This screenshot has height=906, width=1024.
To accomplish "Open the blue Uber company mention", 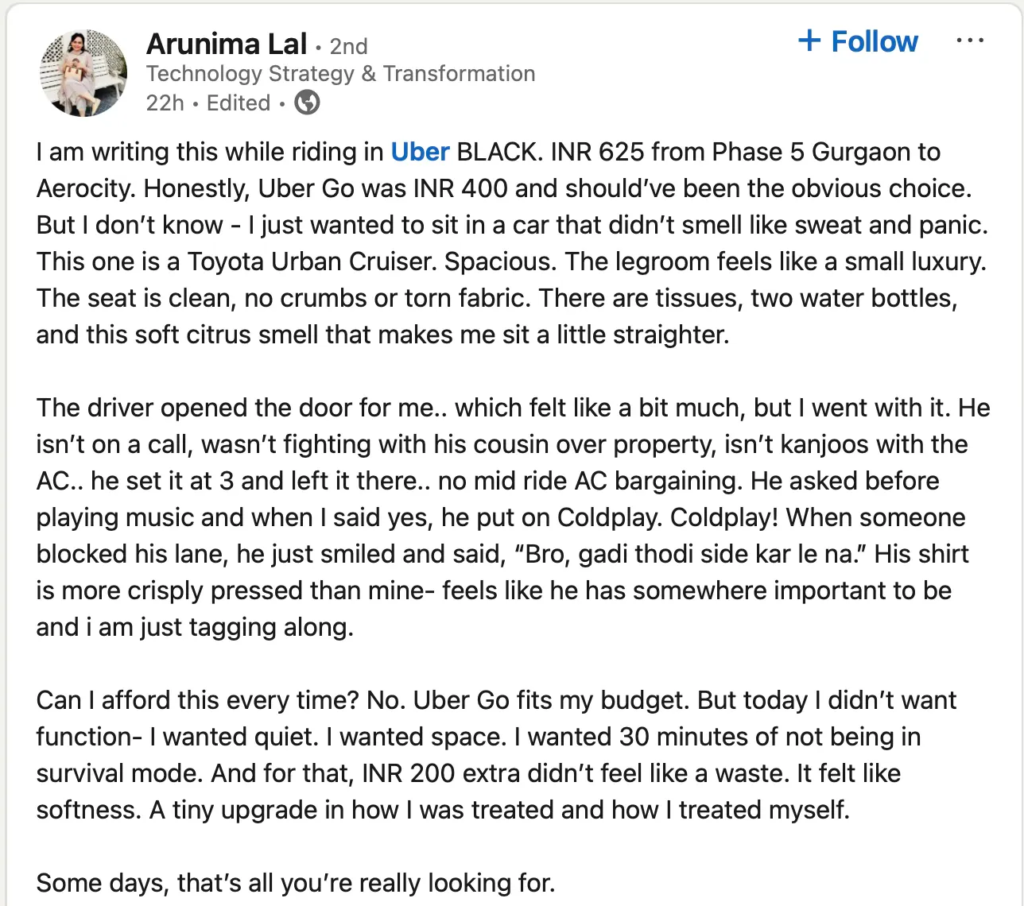I will click(420, 152).
